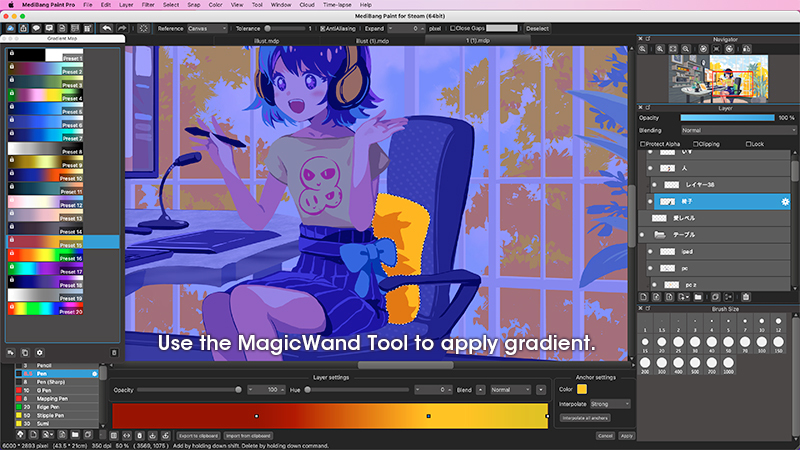Screen dimensions: 800x450
Task: Click the cloud icon at toolbar's left end
Action: 10,29
